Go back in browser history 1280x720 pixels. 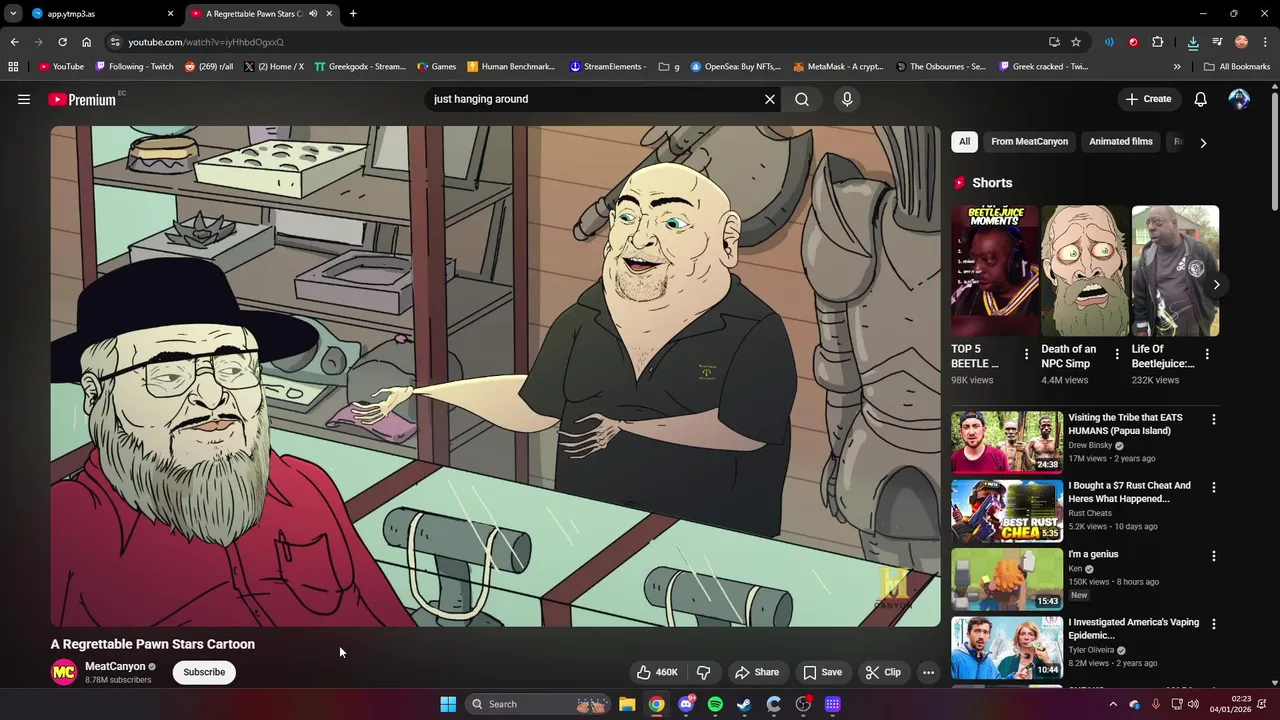pyautogui.click(x=14, y=42)
